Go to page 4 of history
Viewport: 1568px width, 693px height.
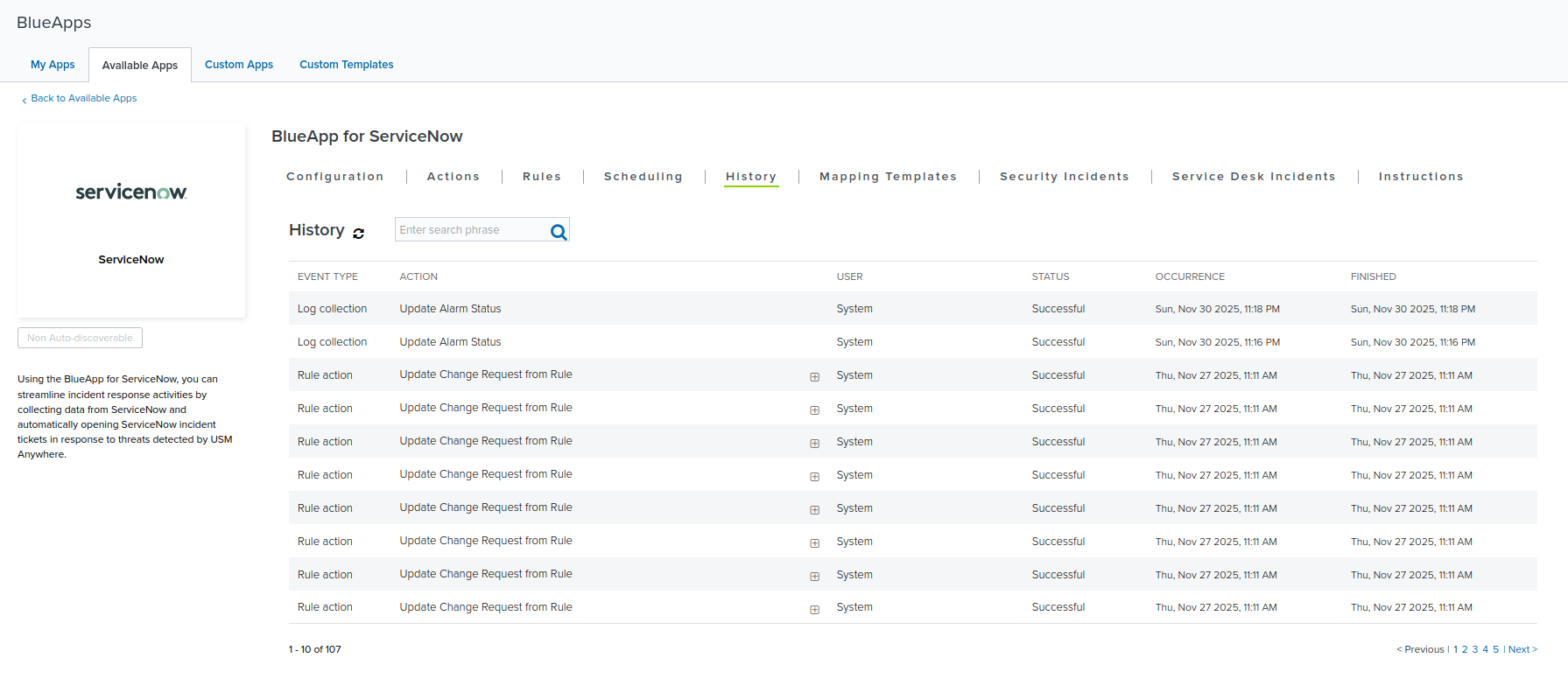coord(1486,649)
